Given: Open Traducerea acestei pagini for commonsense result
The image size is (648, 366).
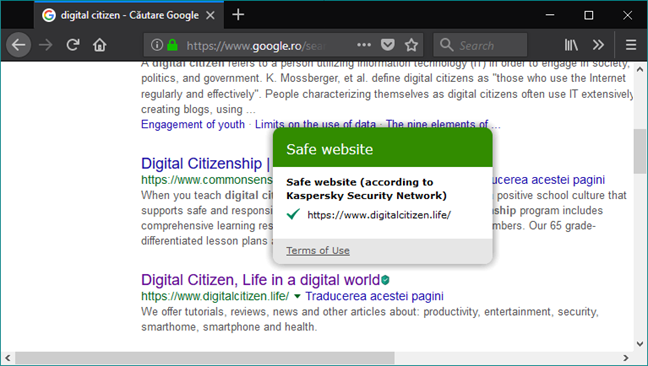Looking at the screenshot, I should pyautogui.click(x=548, y=180).
